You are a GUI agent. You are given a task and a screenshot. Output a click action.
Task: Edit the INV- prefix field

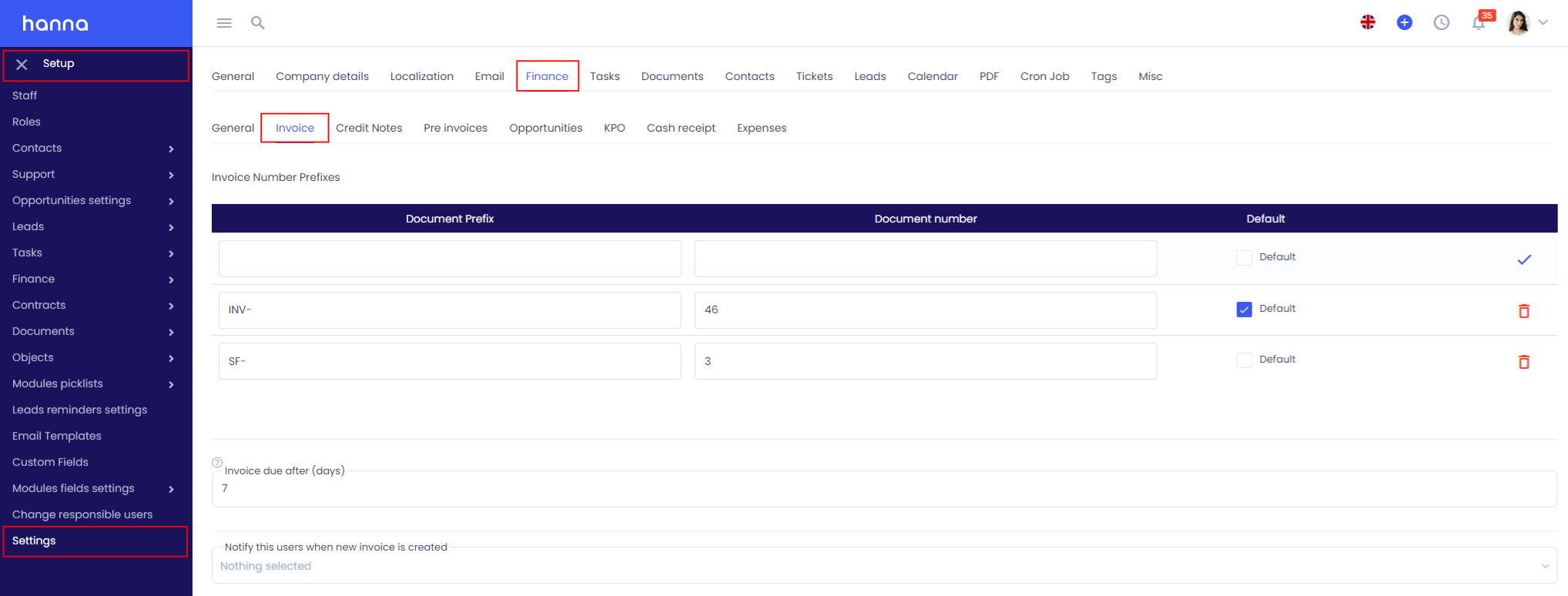(x=450, y=310)
